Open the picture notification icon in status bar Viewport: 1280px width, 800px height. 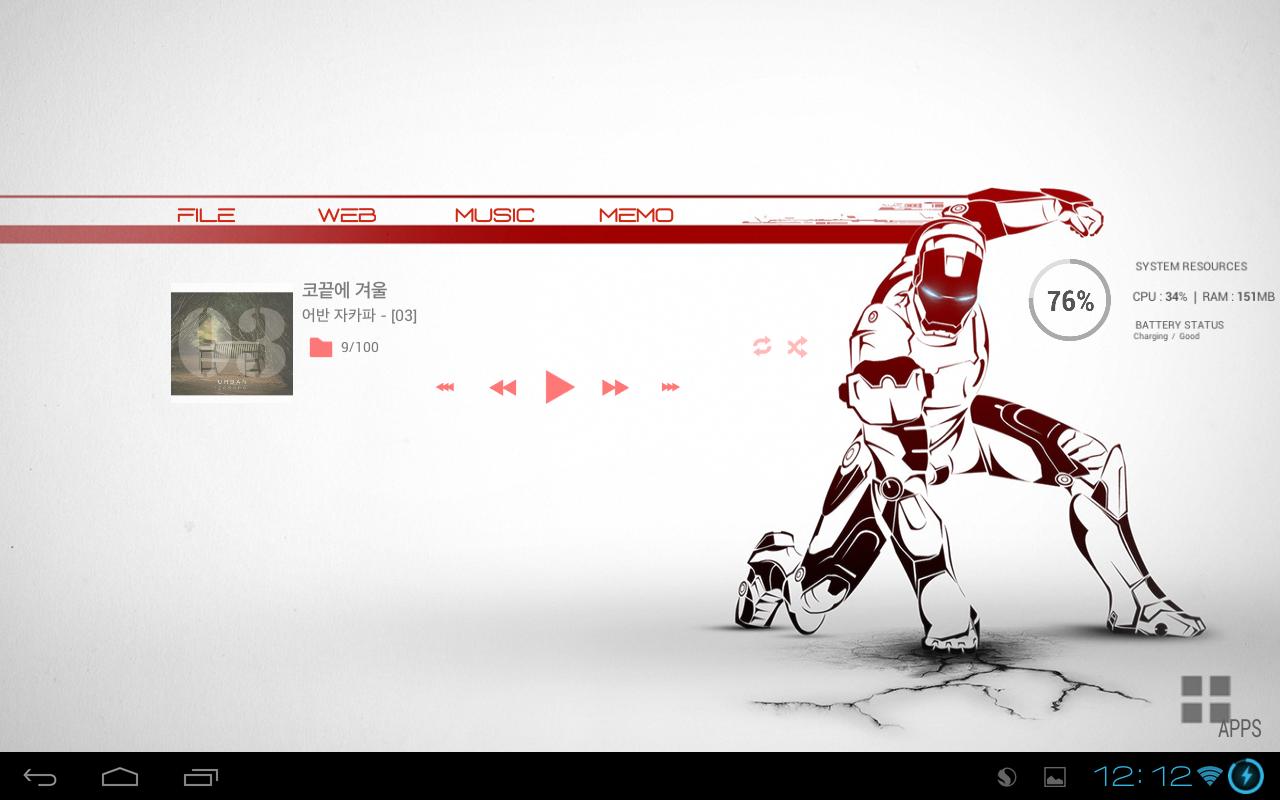[x=1054, y=777]
